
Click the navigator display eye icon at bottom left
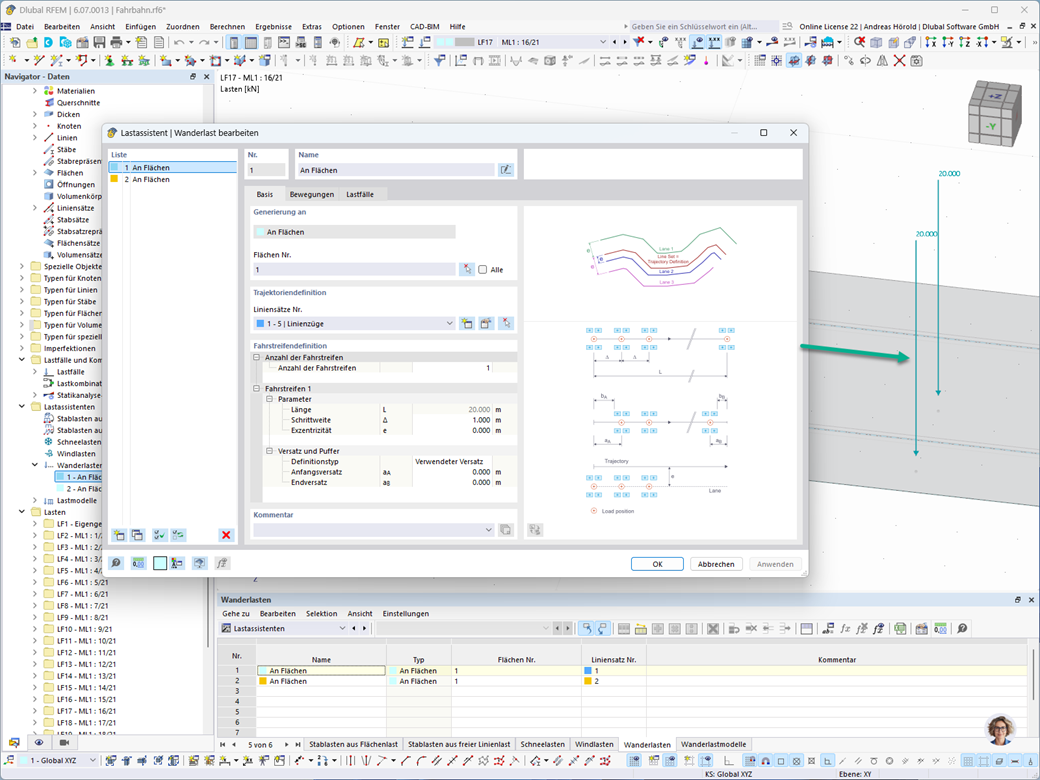tap(39, 743)
